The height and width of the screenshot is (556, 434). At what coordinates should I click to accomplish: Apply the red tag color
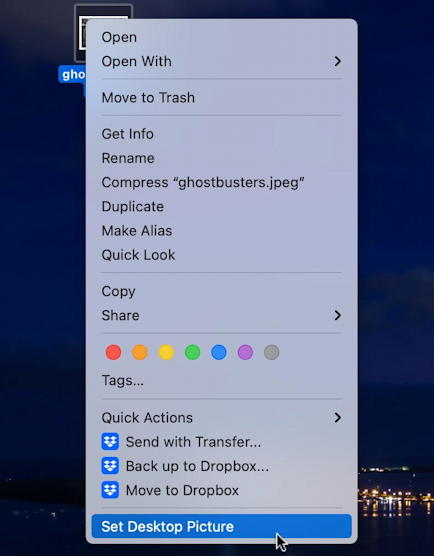[x=113, y=352]
